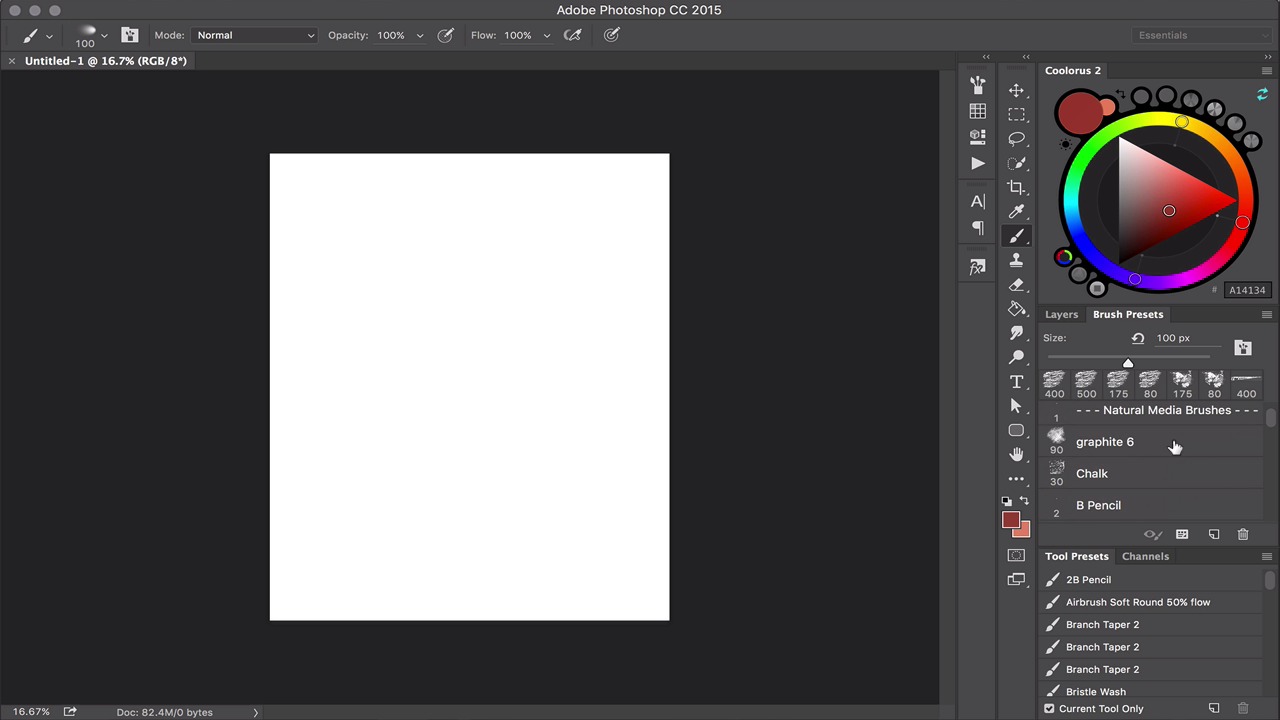Viewport: 1280px width, 720px height.
Task: Open the Actions play dock icon
Action: pyautogui.click(x=977, y=163)
